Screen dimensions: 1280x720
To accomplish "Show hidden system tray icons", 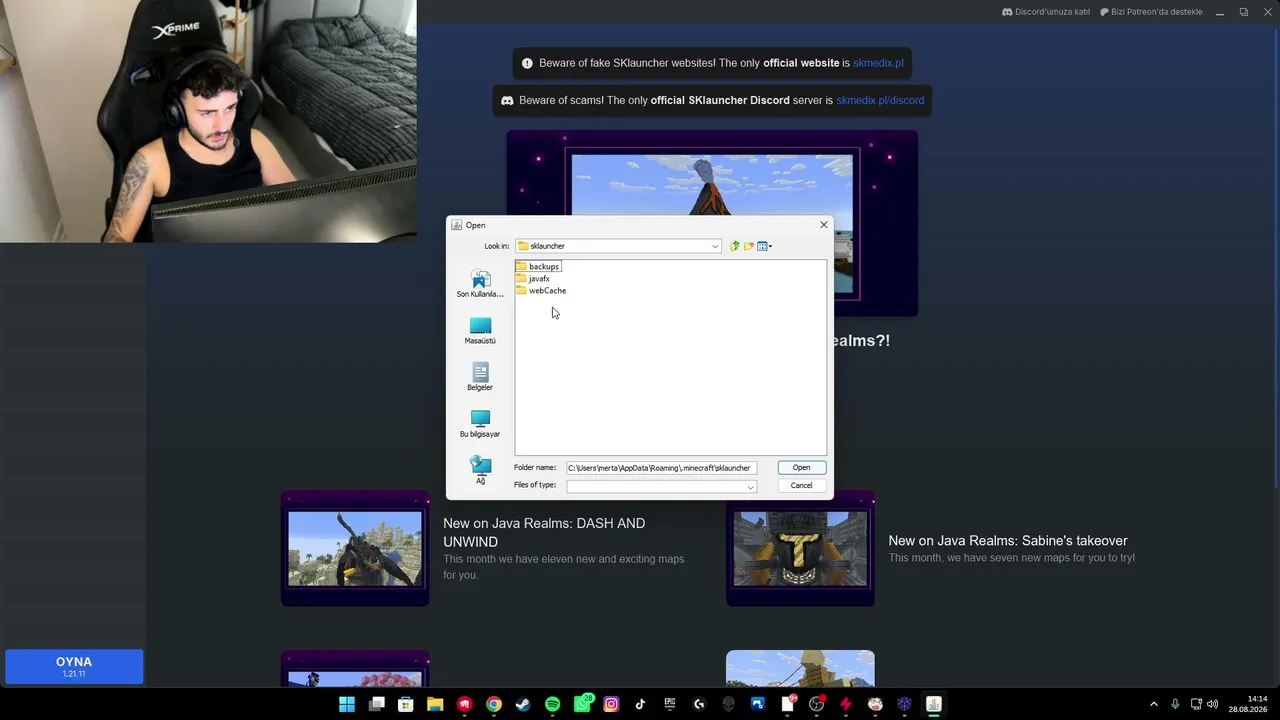I will click(1154, 704).
